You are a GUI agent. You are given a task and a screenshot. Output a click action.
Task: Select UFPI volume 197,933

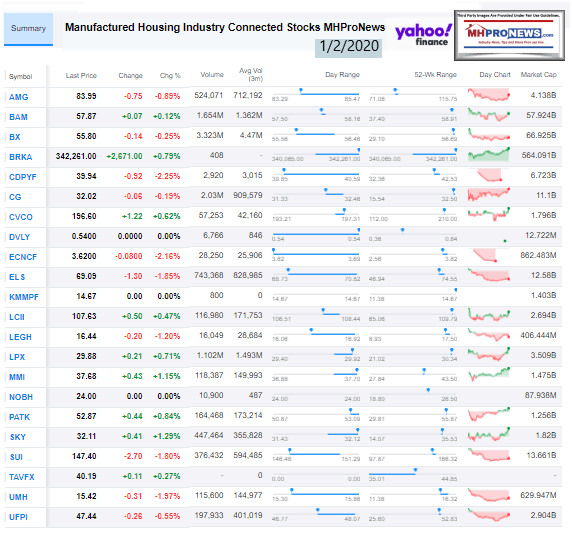pyautogui.click(x=209, y=516)
